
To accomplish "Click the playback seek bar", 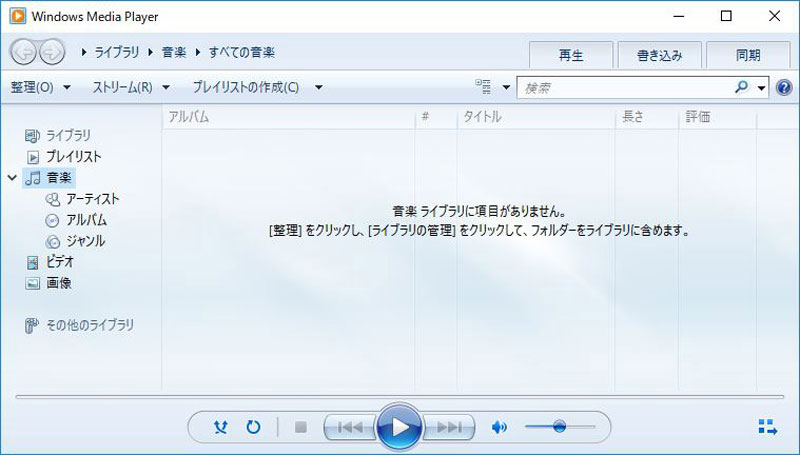I will [x=400, y=396].
